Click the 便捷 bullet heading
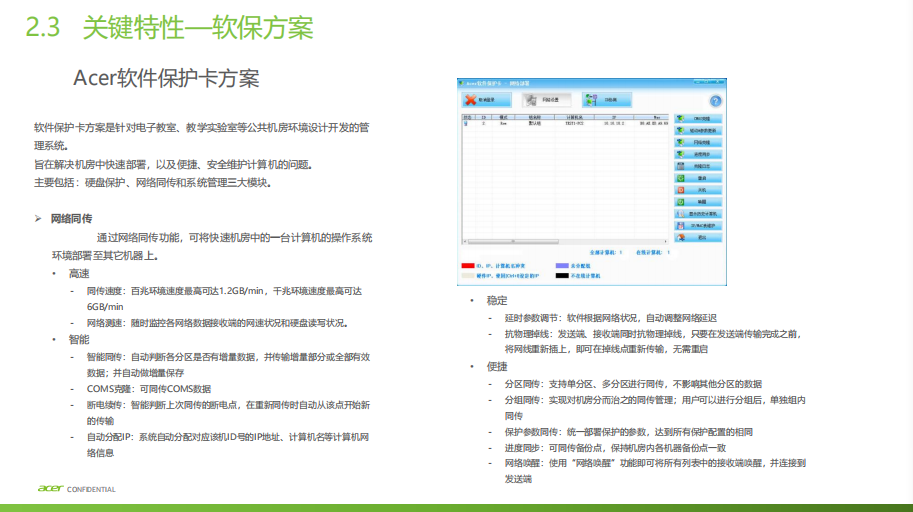 pyautogui.click(x=497, y=366)
